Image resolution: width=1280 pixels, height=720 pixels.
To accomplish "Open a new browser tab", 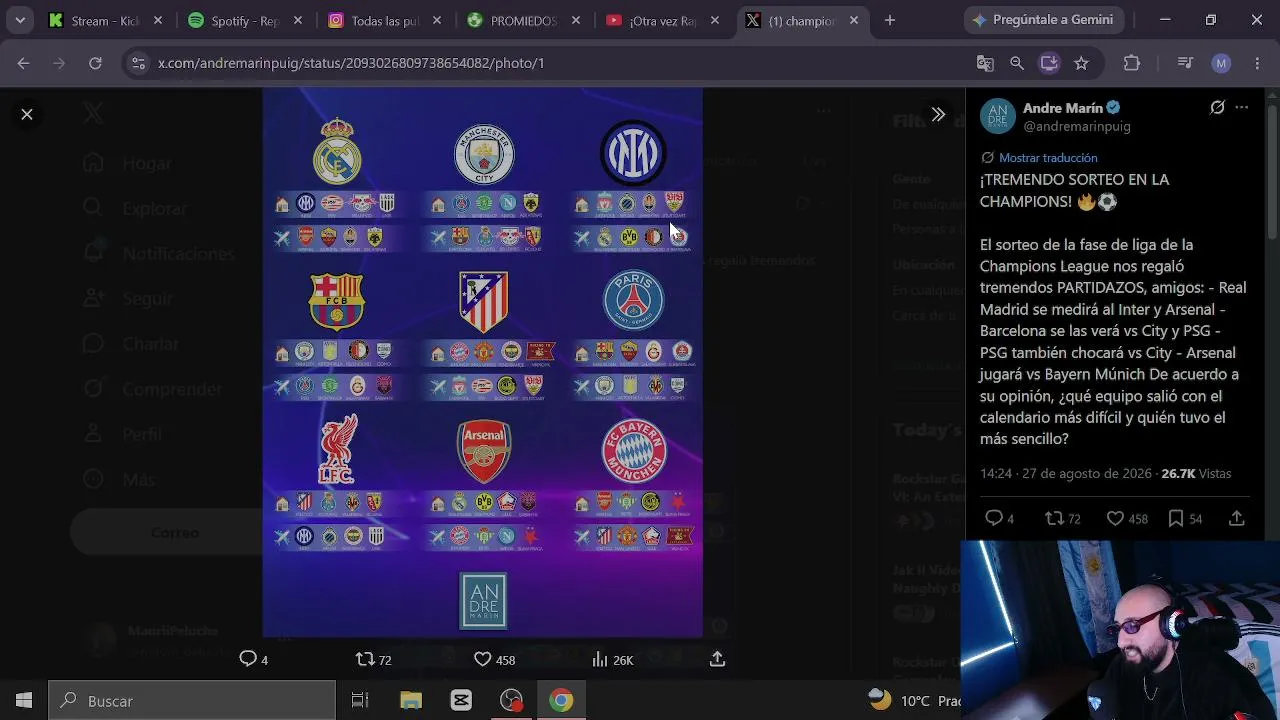I will [890, 20].
